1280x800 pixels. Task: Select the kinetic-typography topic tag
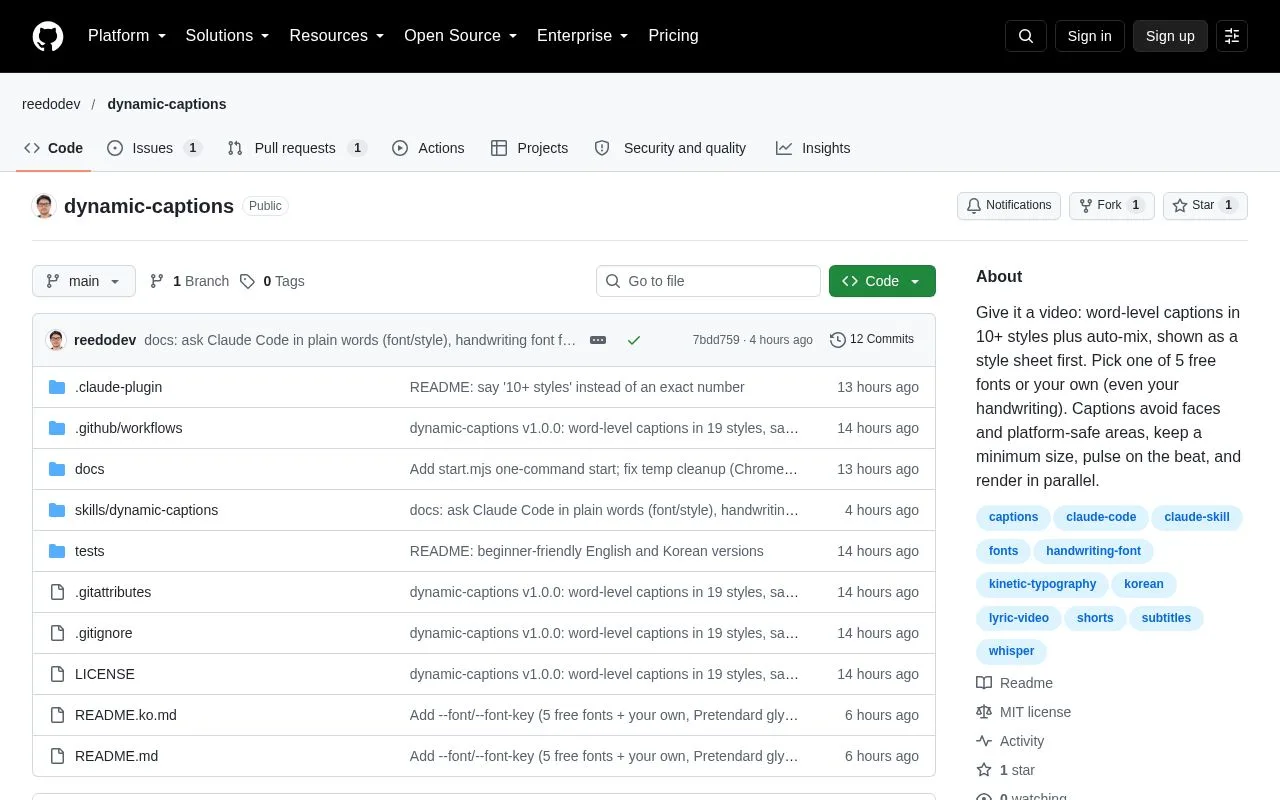pyautogui.click(x=1042, y=584)
